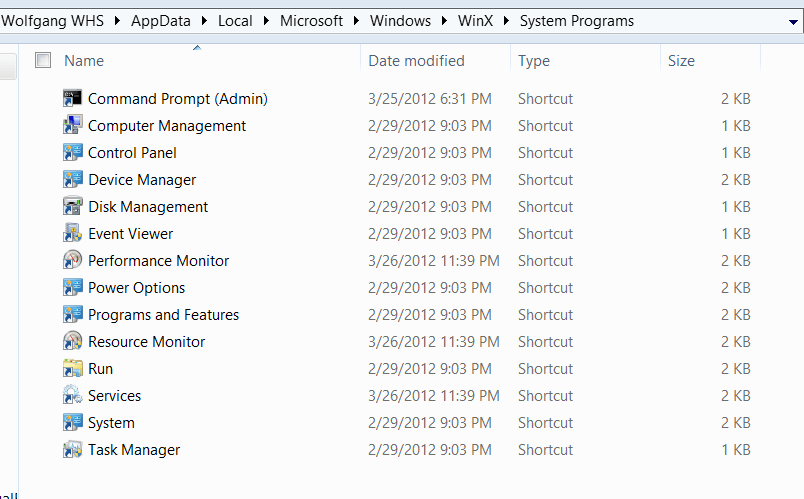Expand the arrow after Microsoft in path
The height and width of the screenshot is (499, 804).
pyautogui.click(x=356, y=21)
